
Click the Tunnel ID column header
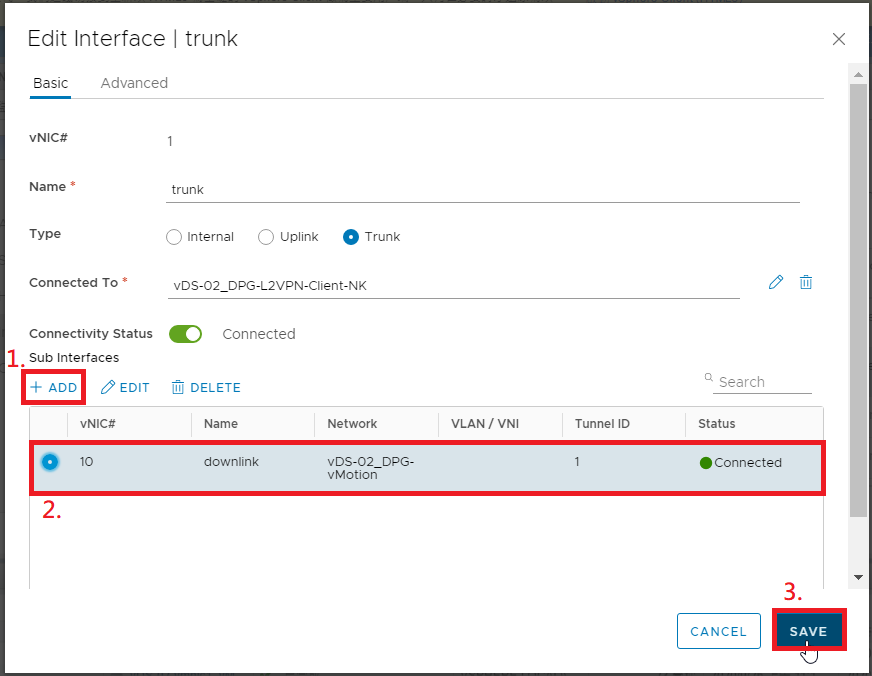[602, 424]
